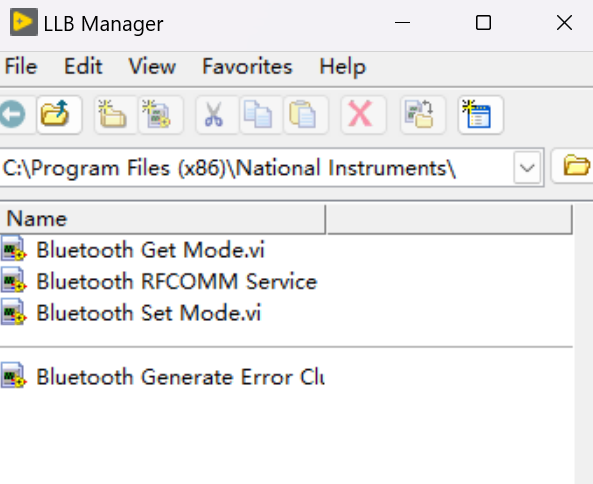This screenshot has width=593, height=484.
Task: Click the LLB Manager title bar app icon
Action: 24,22
